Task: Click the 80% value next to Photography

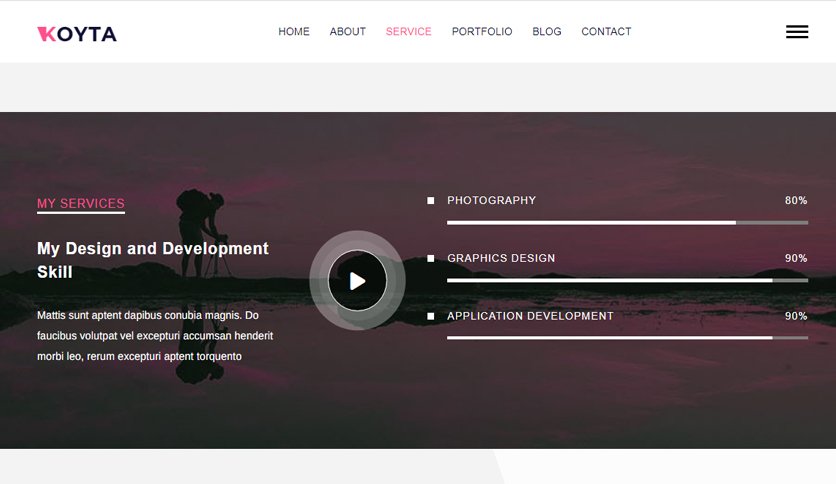Action: click(x=796, y=200)
